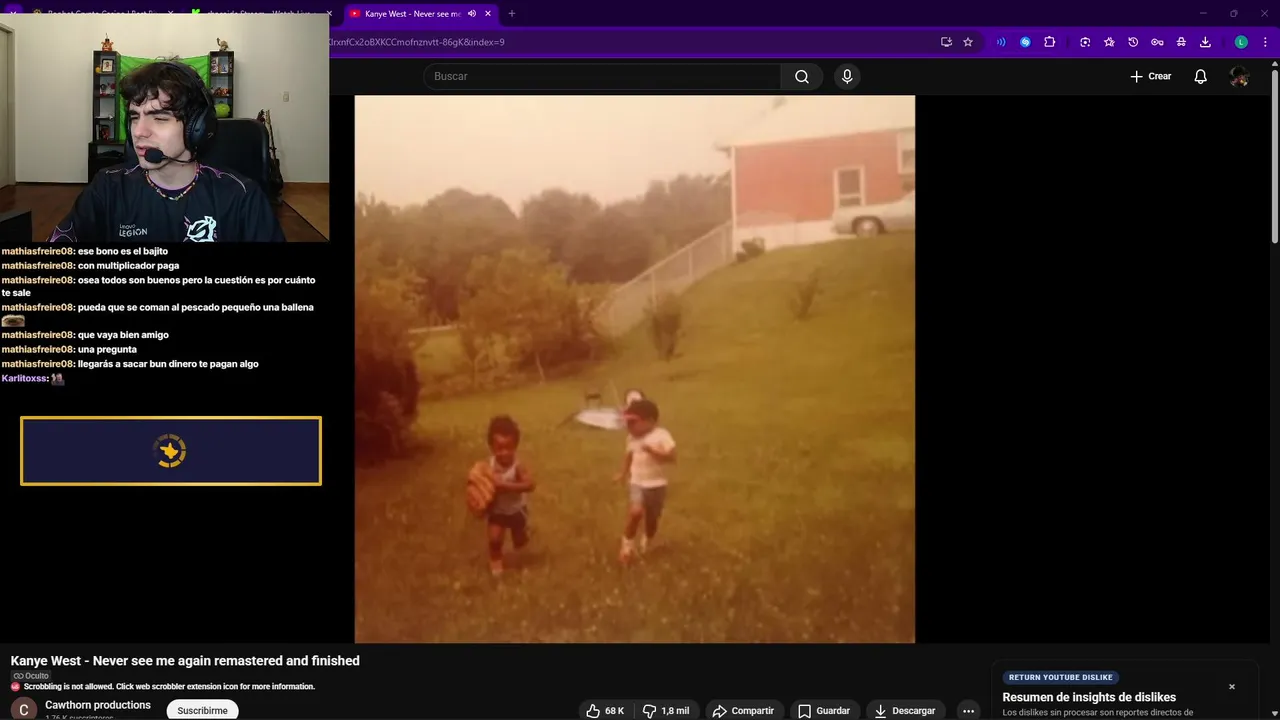Switch to the Watch Live stream tab
1280x720 pixels.
click(262, 14)
